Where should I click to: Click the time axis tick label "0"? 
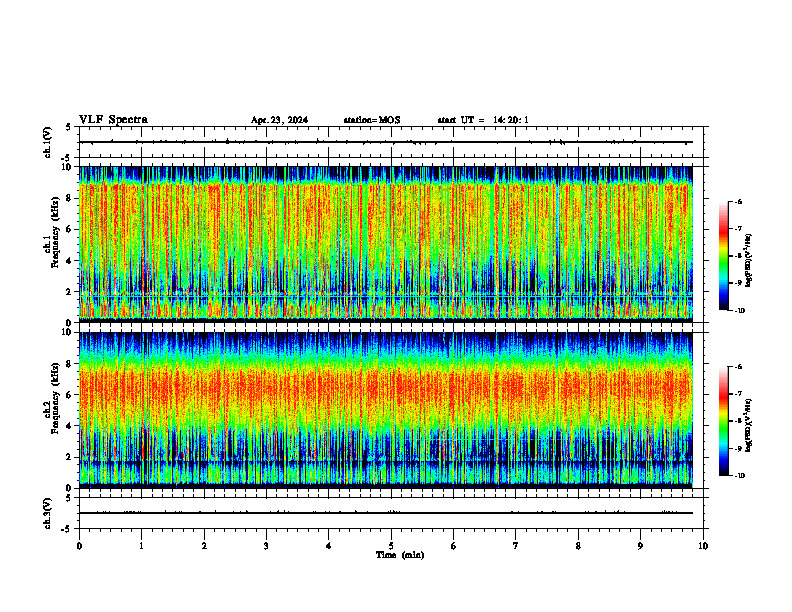click(79, 546)
